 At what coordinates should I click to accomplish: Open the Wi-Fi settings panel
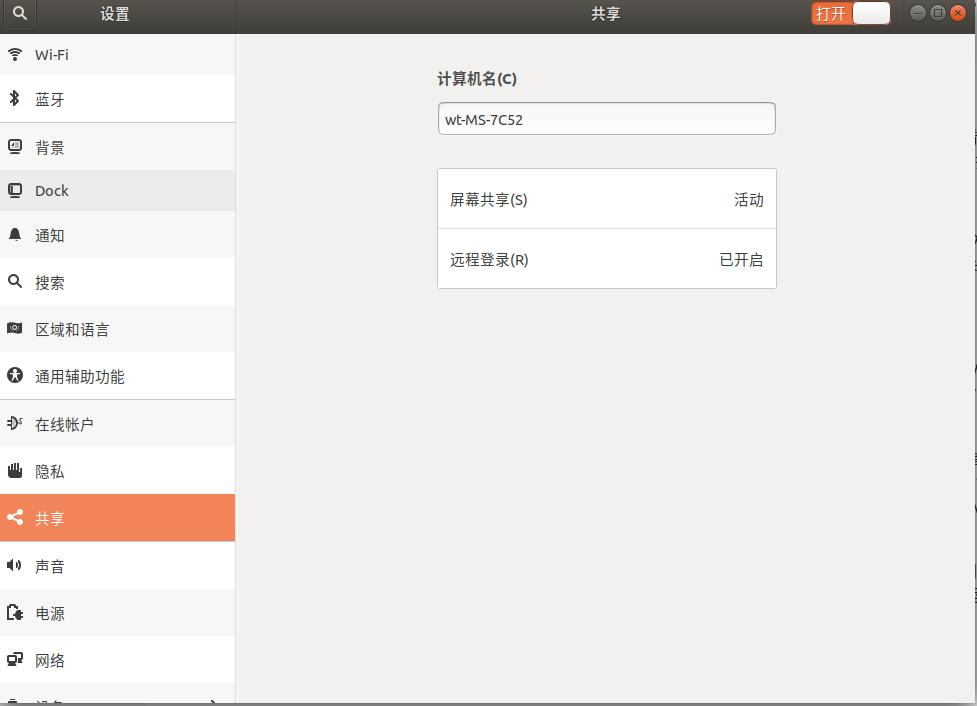click(118, 55)
